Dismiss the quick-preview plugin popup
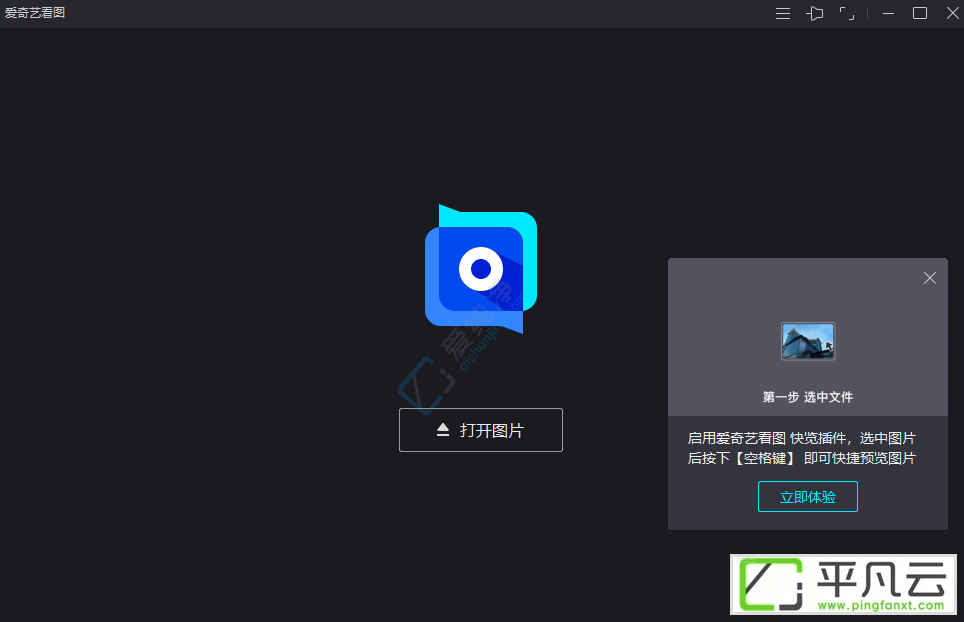The height and width of the screenshot is (622, 964). pyautogui.click(x=930, y=278)
